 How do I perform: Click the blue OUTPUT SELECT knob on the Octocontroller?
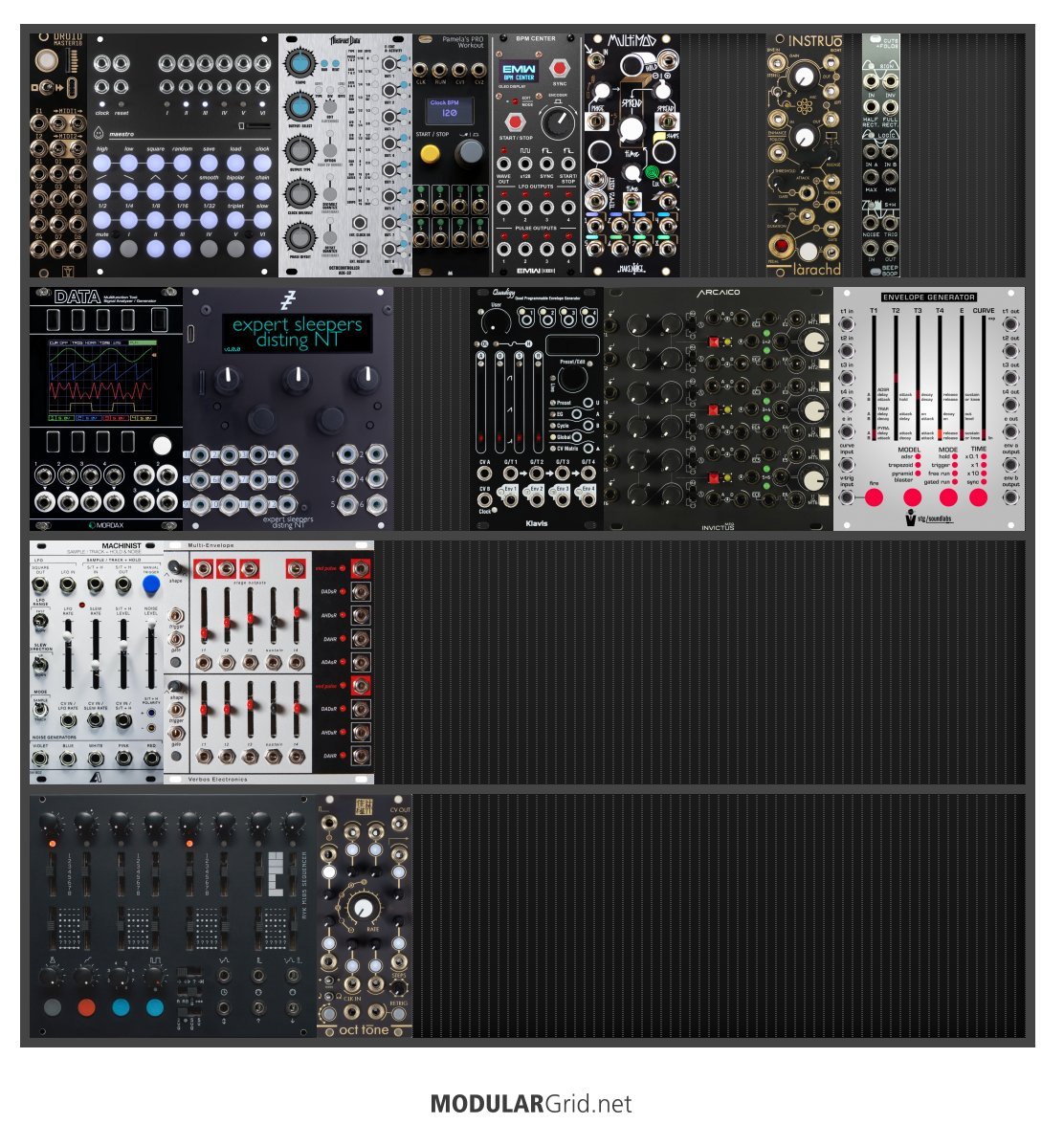coord(299,107)
